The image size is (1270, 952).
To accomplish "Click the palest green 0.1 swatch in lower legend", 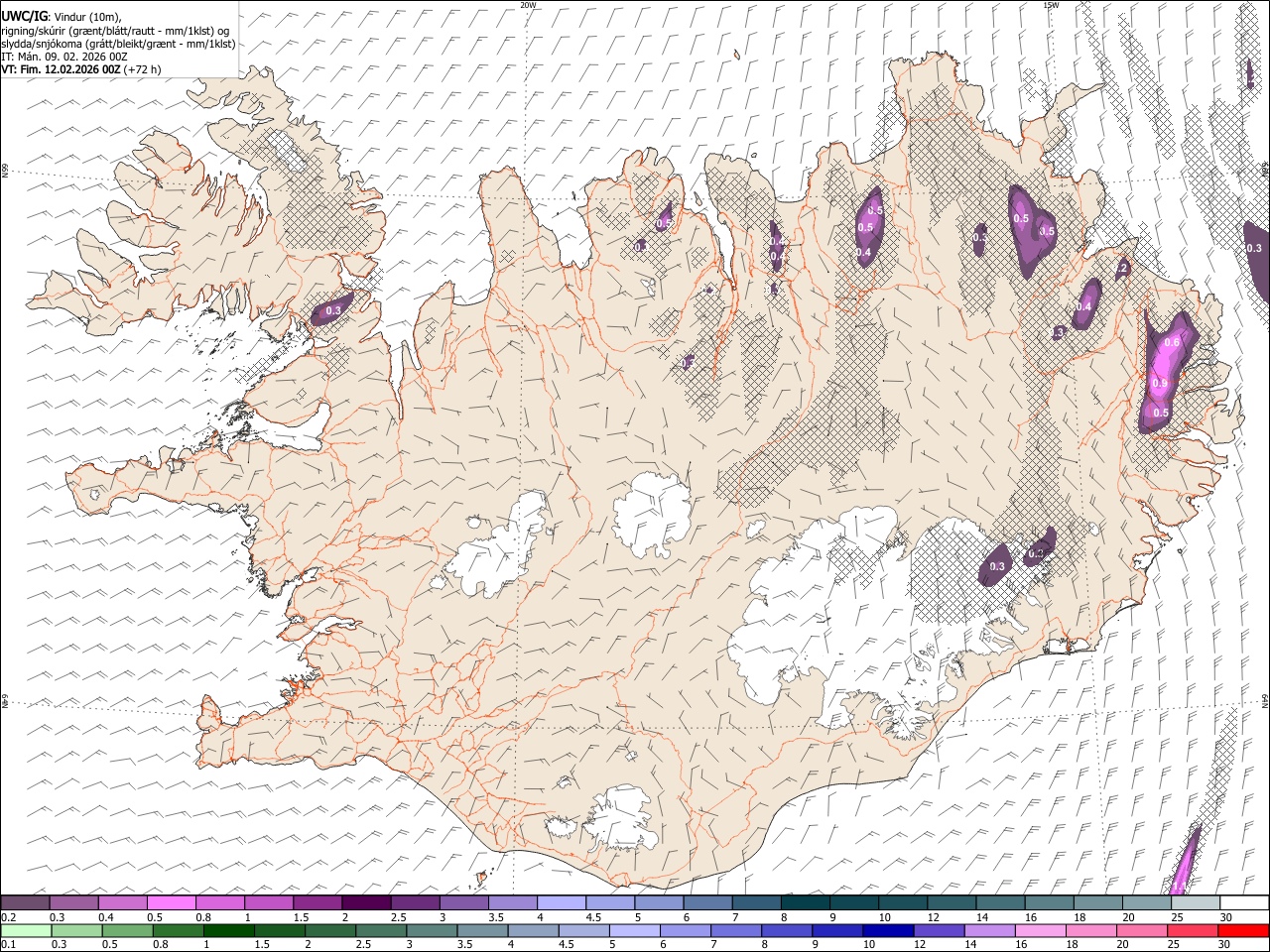I will [x=26, y=930].
